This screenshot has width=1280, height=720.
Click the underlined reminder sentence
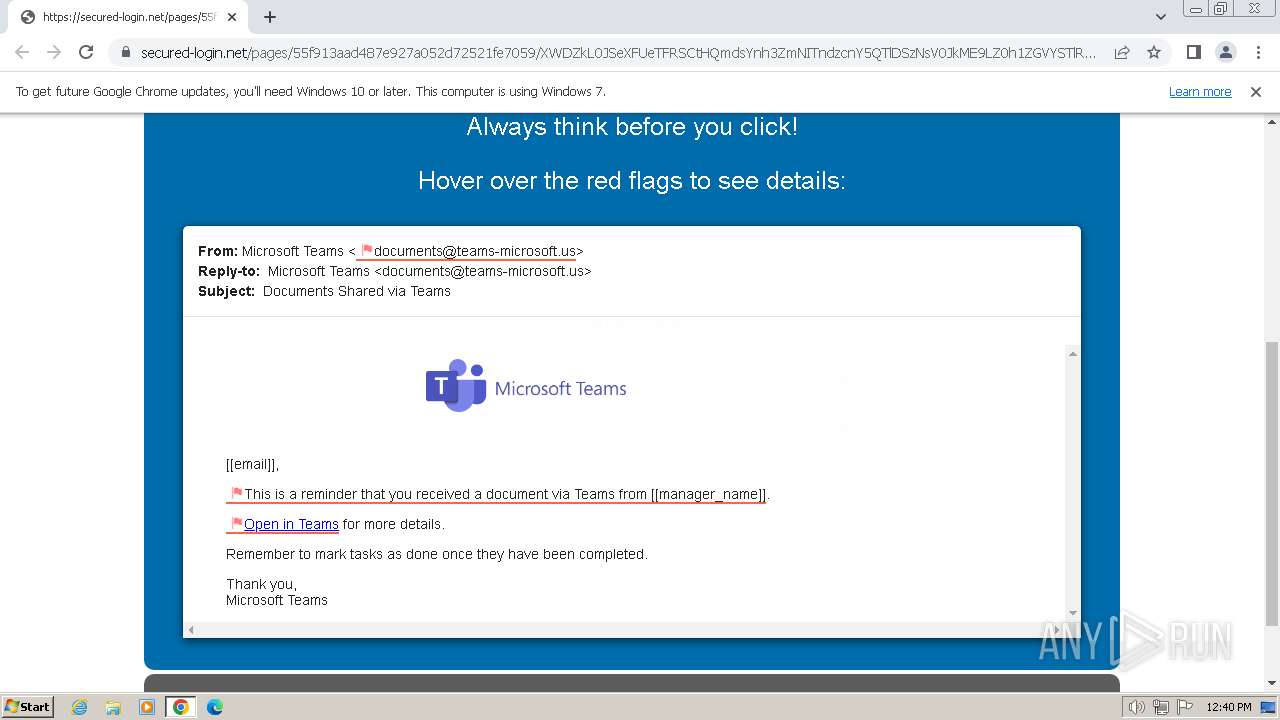pyautogui.click(x=506, y=494)
